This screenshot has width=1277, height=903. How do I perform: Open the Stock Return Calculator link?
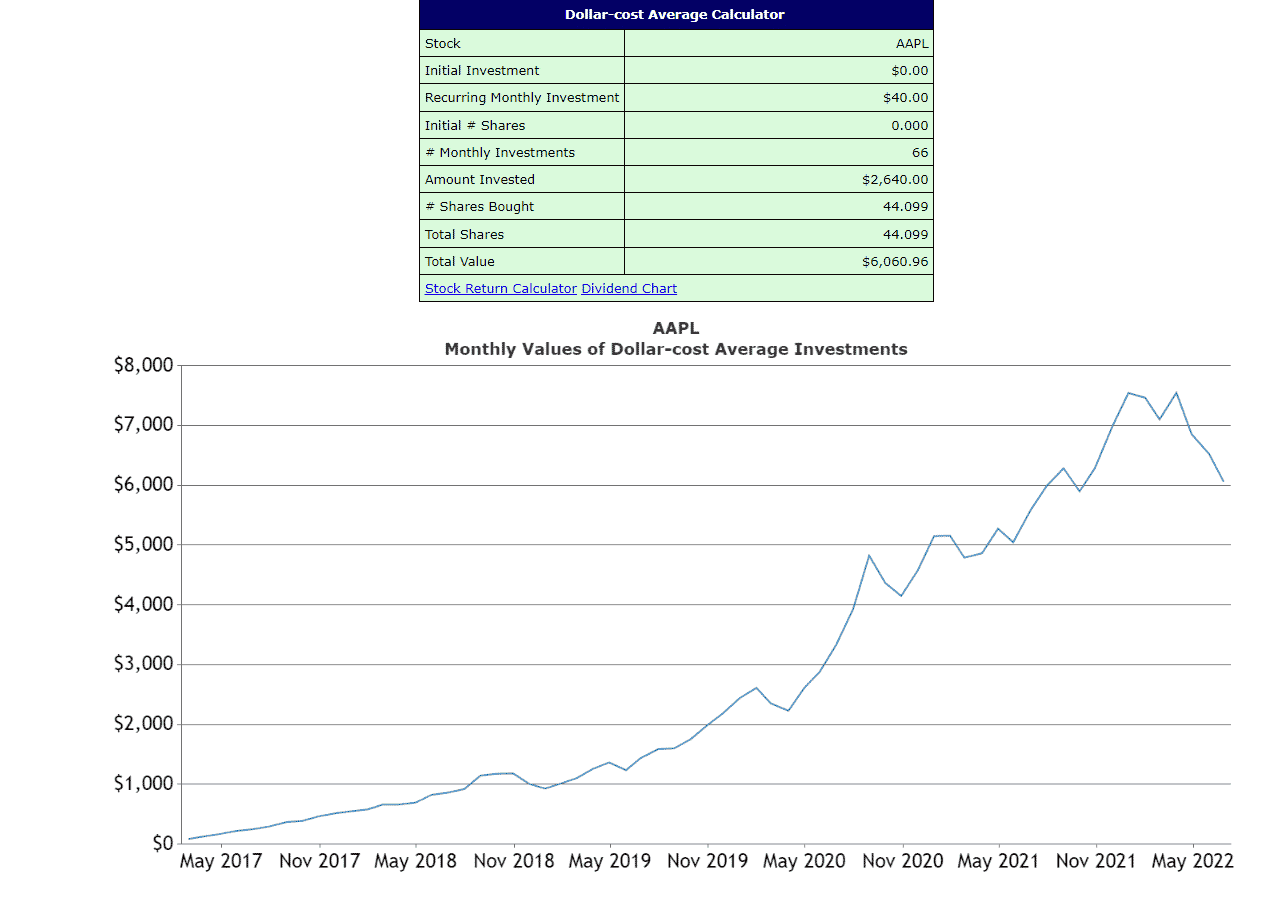pos(500,288)
